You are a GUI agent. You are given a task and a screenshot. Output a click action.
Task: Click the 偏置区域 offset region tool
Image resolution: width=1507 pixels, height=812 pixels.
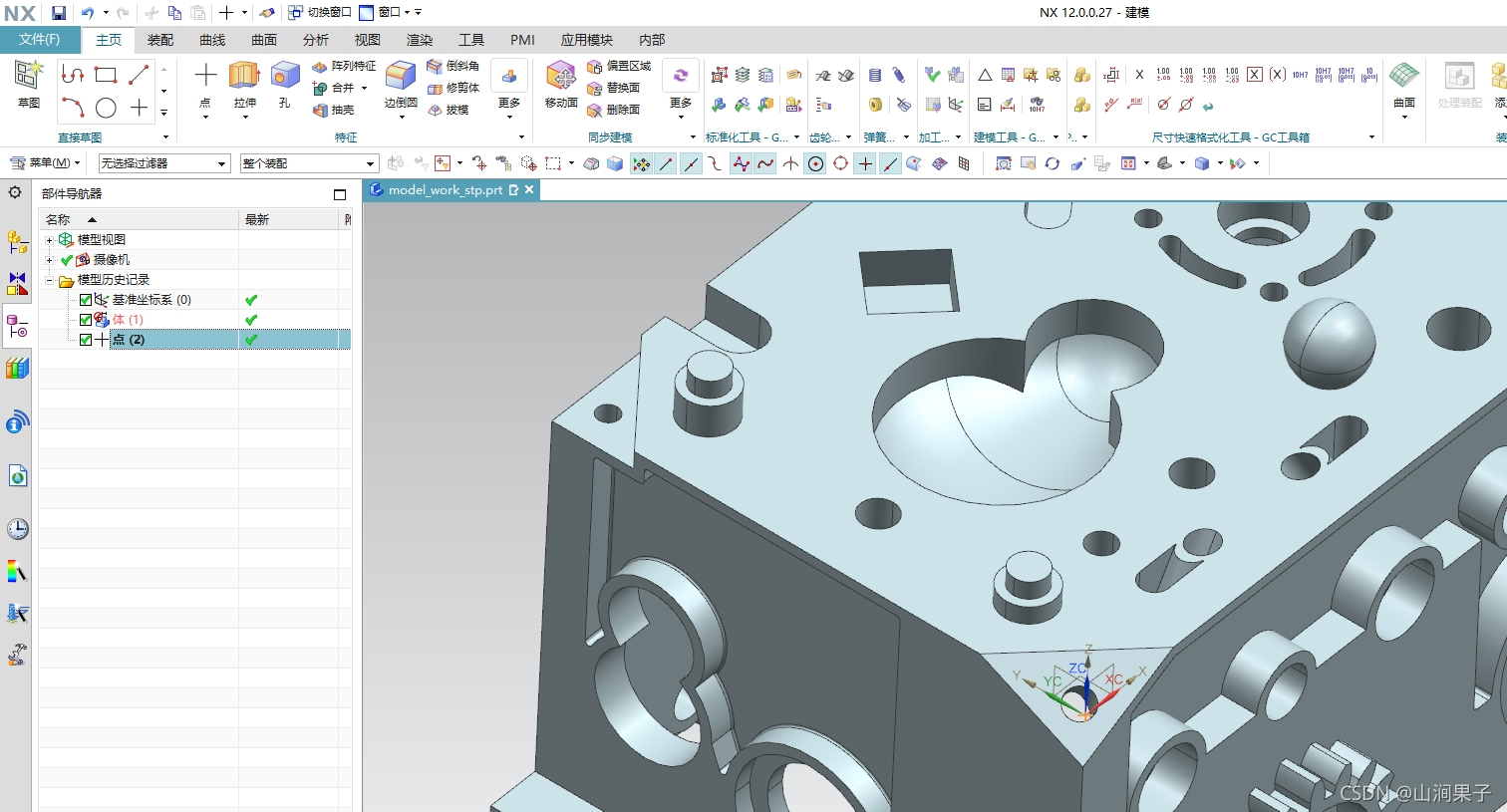point(619,66)
